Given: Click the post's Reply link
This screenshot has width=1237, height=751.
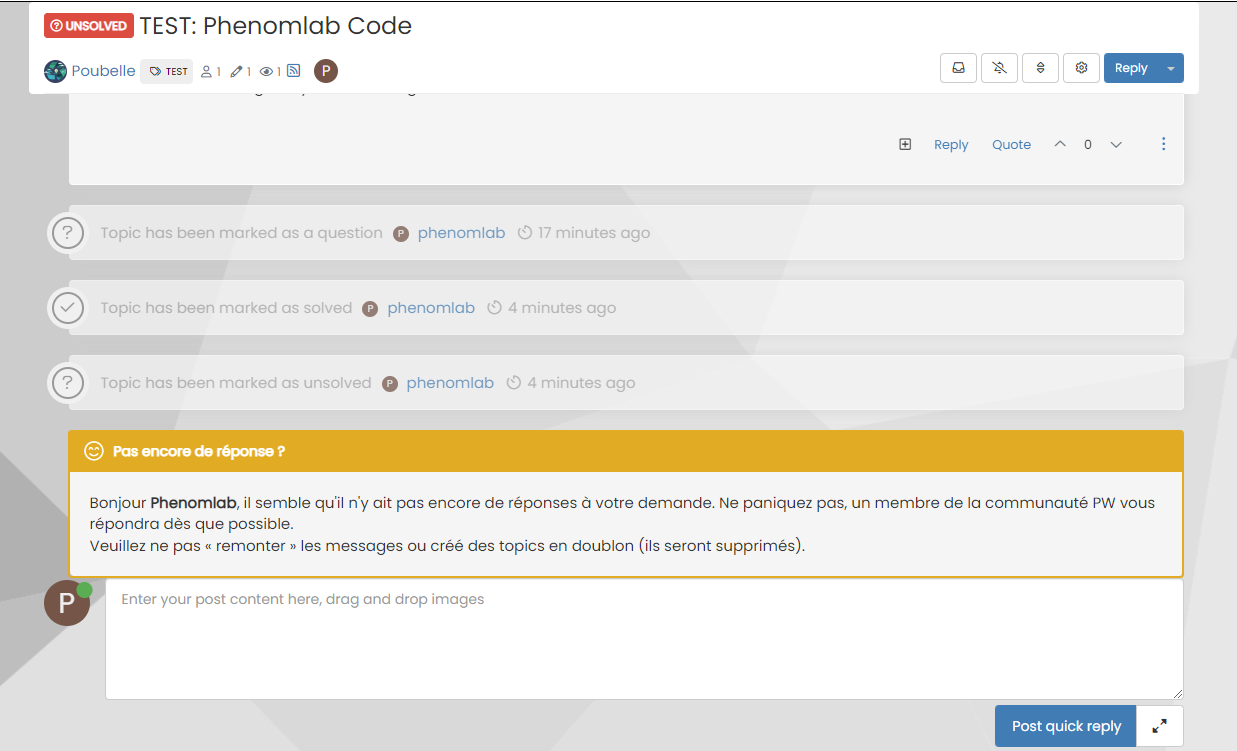Looking at the screenshot, I should coord(951,144).
